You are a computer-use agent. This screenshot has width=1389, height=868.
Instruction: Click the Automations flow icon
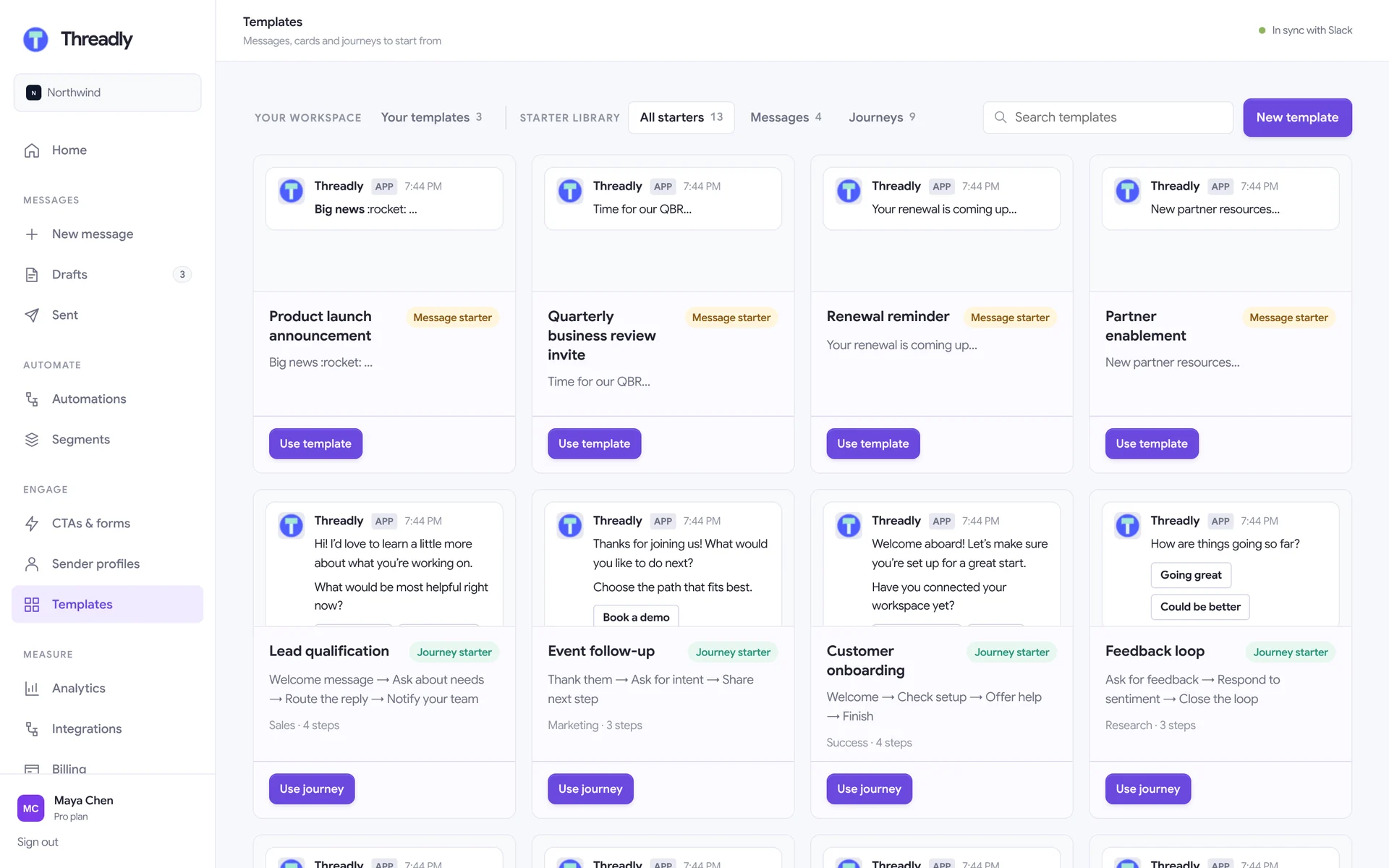pos(32,399)
